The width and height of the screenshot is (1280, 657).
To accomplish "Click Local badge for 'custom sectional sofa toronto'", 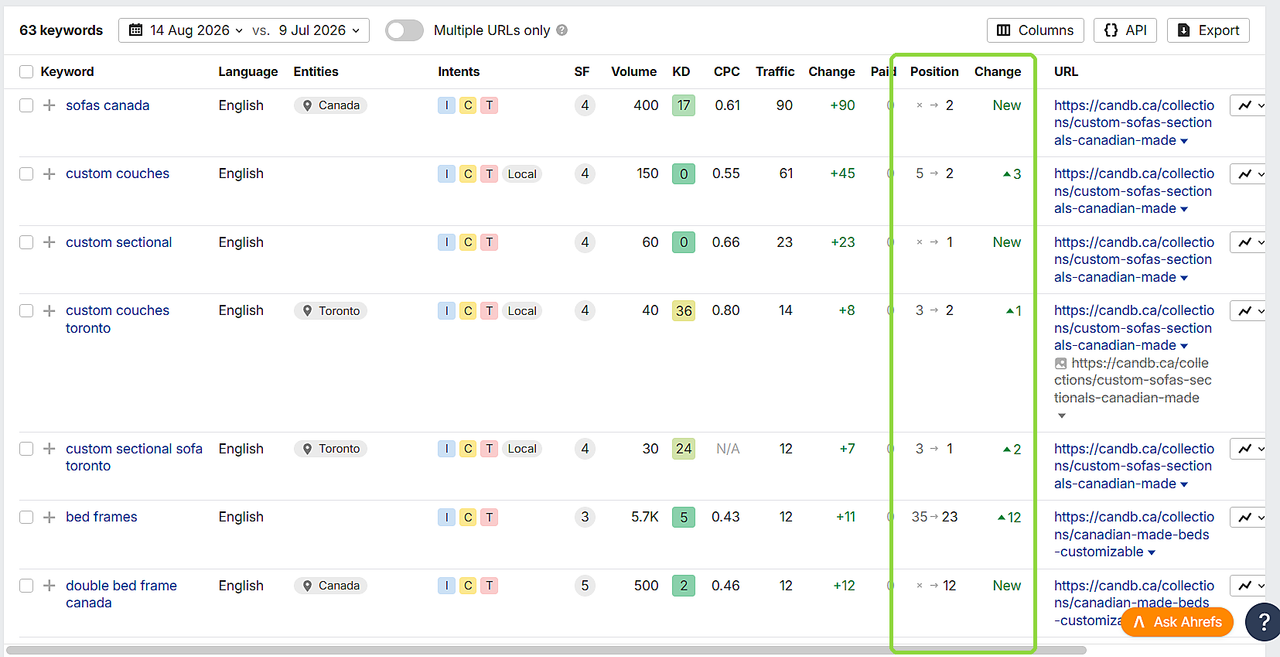I will [x=522, y=449].
